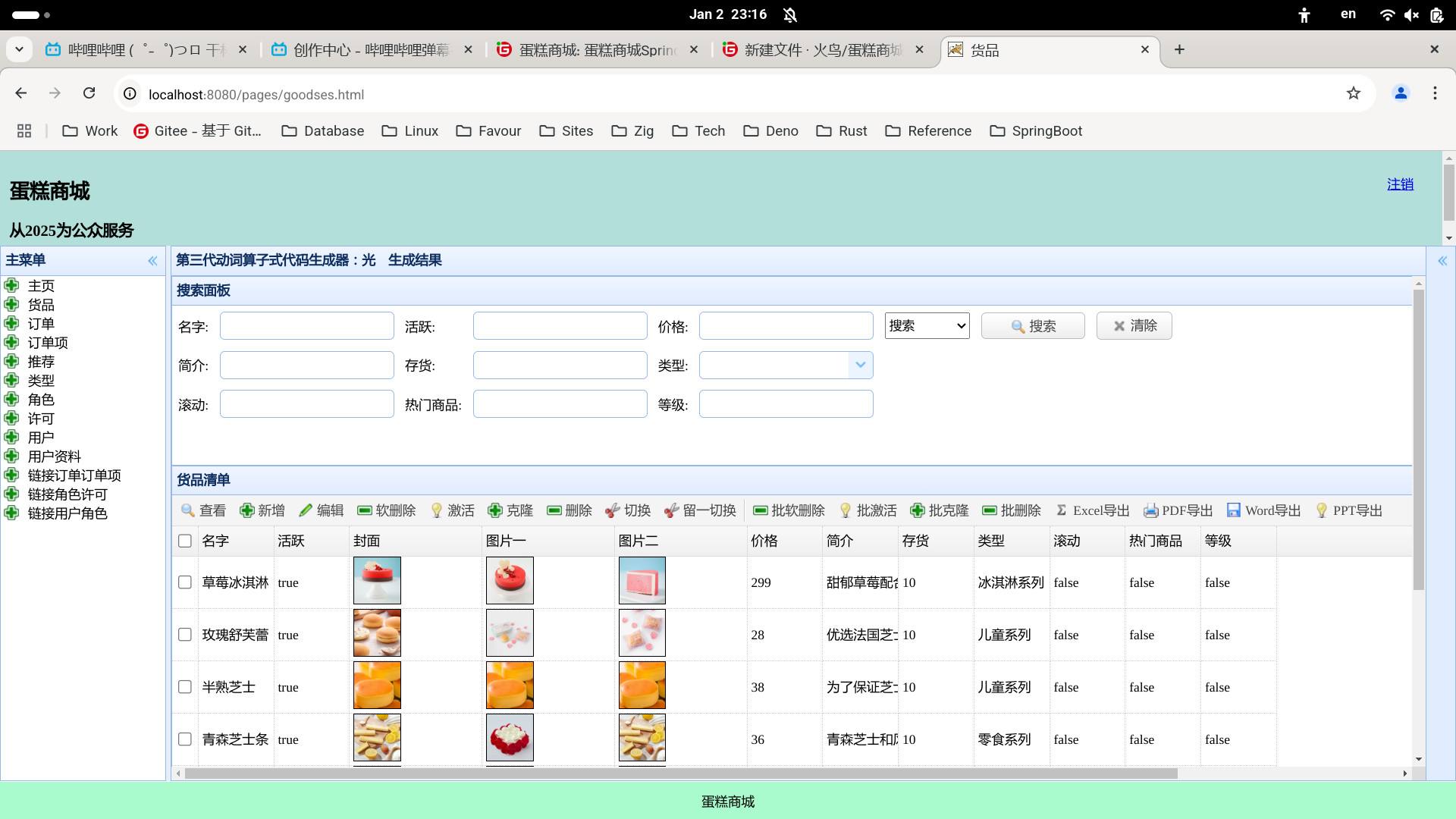Viewport: 1456px width, 819px height.
Task: Expand the 类型 selection dropdown
Action: coord(859,365)
